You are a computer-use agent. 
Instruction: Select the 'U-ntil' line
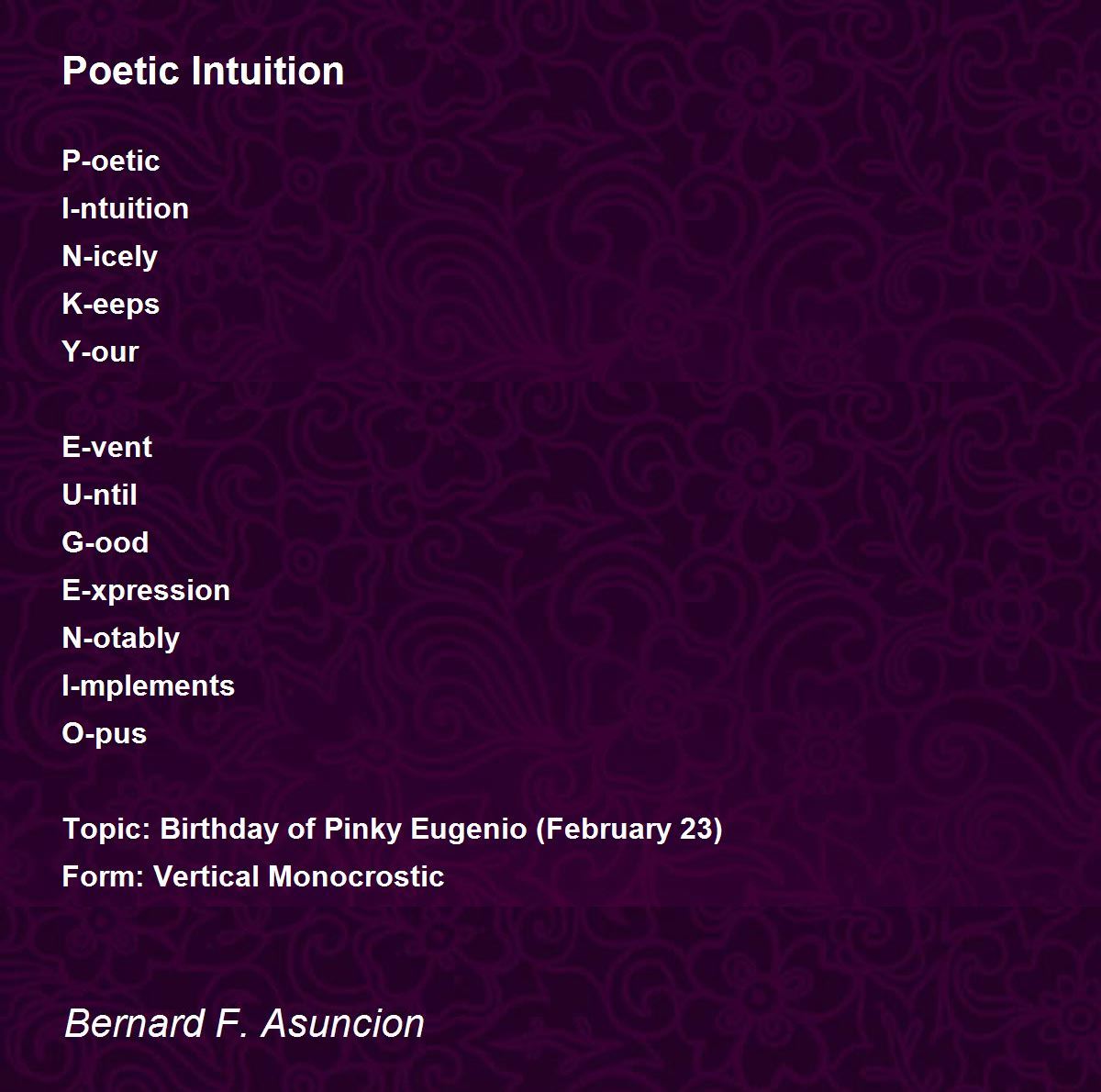click(x=99, y=495)
